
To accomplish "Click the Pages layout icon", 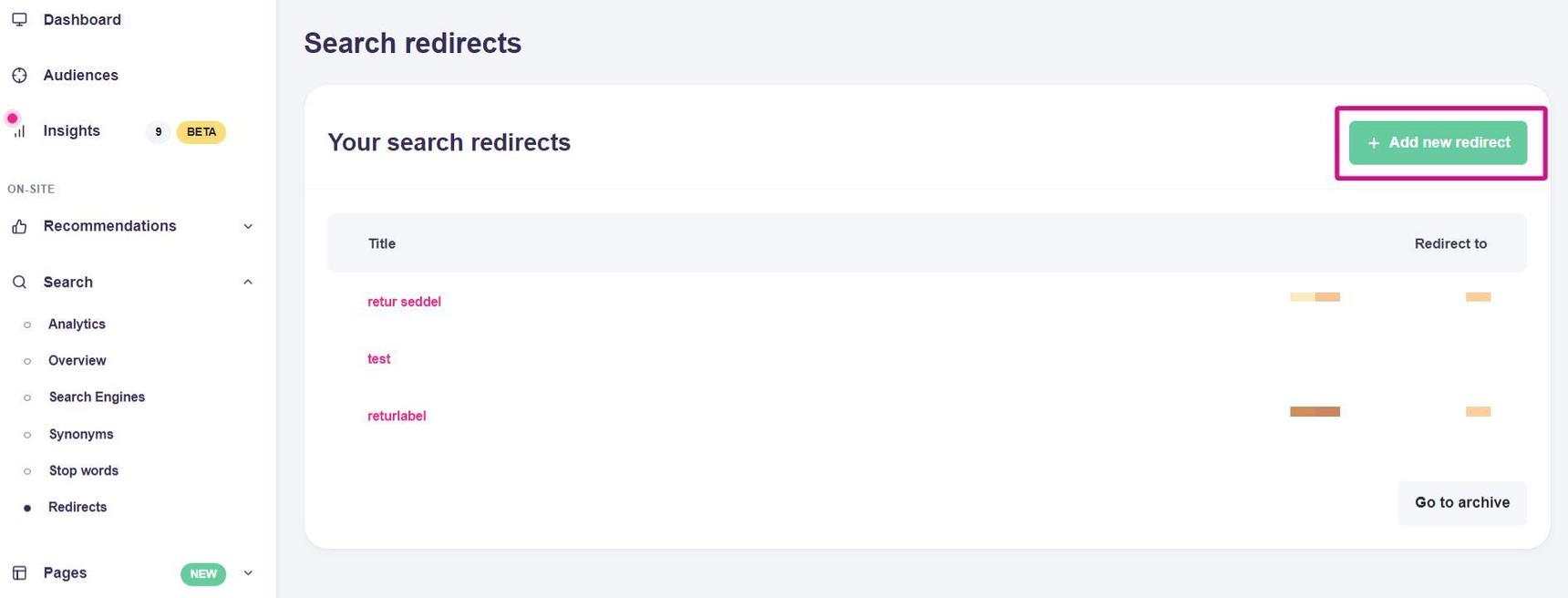I will [x=19, y=573].
